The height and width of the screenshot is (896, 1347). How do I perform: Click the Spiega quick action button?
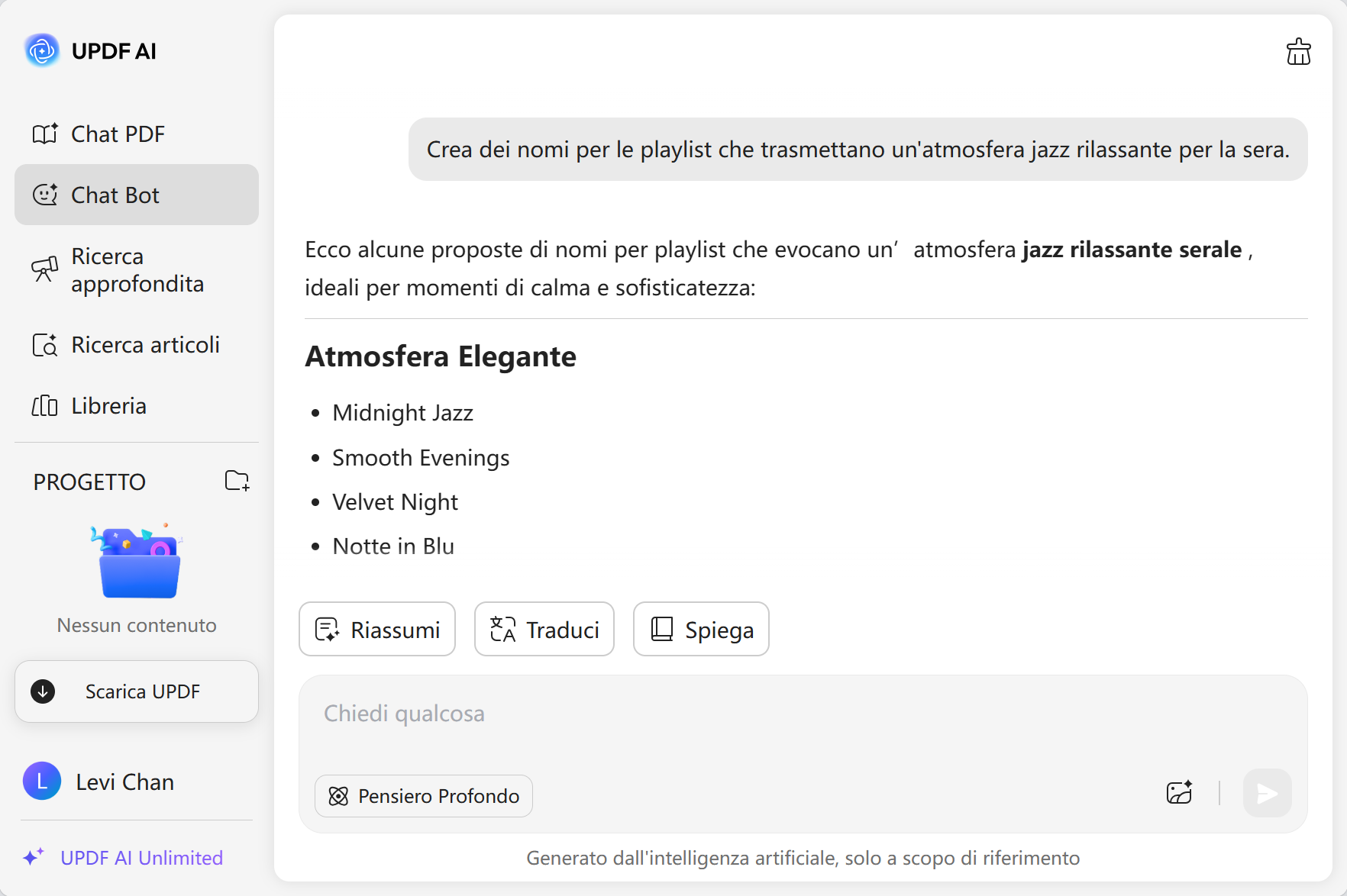(x=701, y=630)
